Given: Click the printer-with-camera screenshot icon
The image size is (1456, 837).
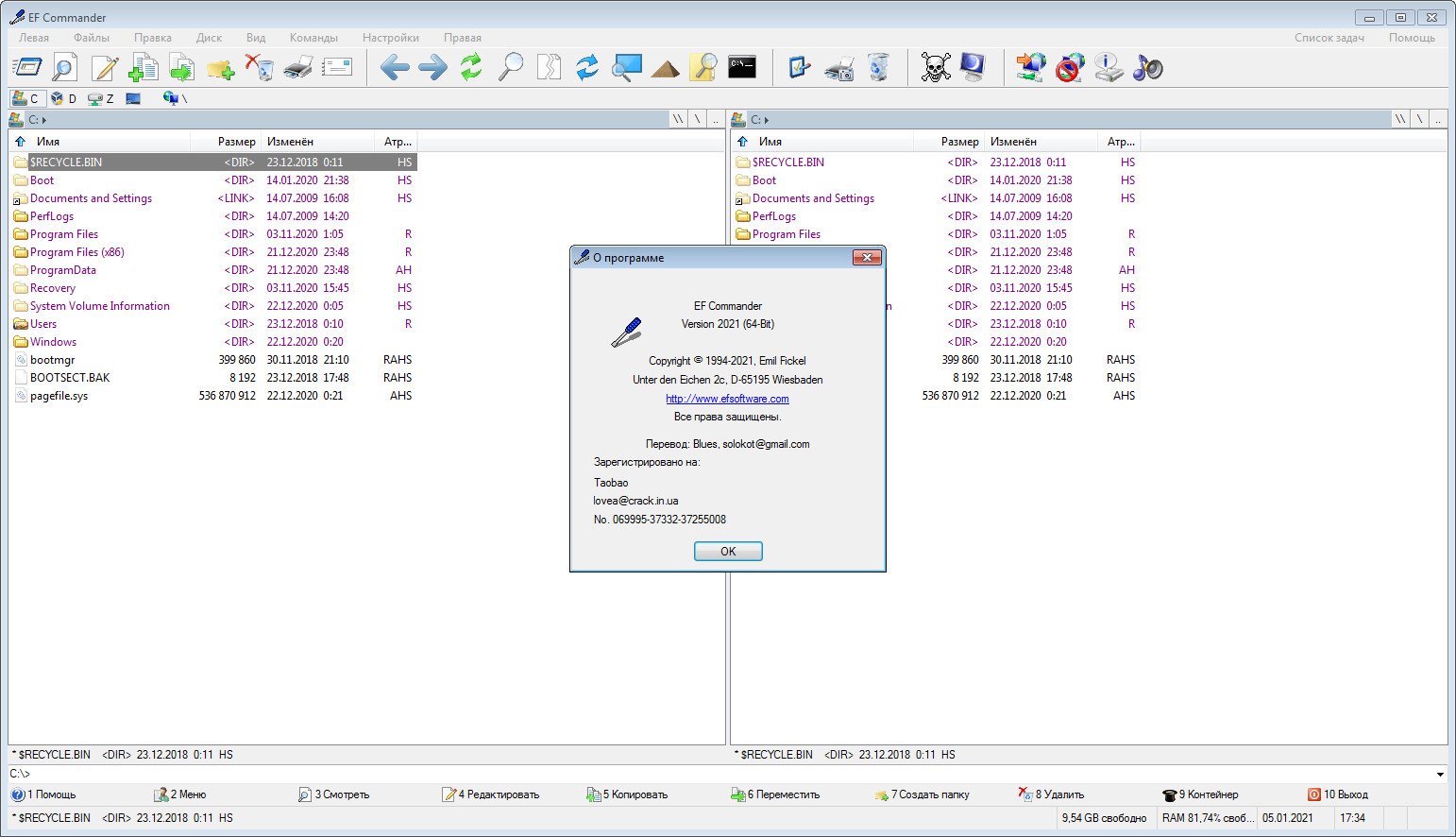Looking at the screenshot, I should (x=838, y=68).
